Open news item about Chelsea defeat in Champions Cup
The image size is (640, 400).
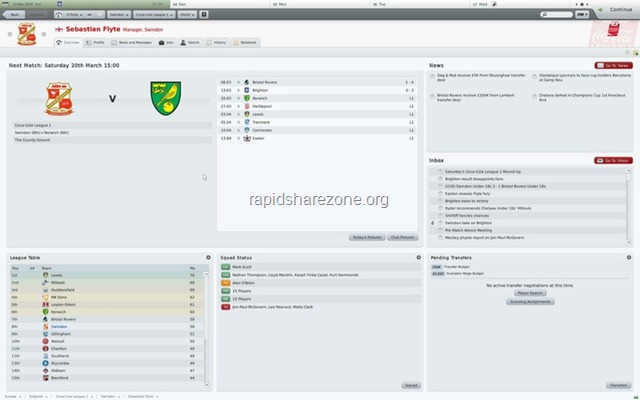[x=582, y=97]
